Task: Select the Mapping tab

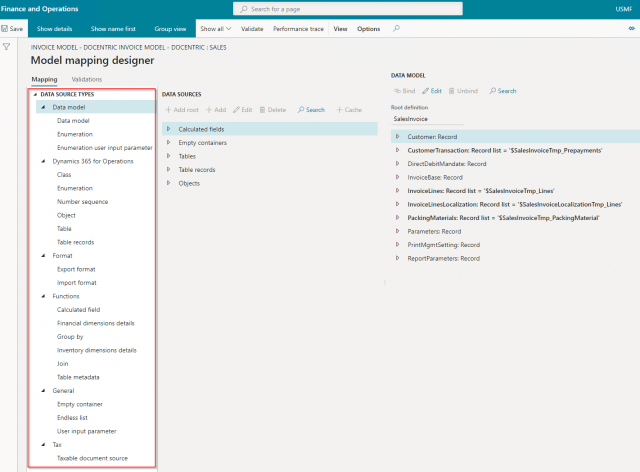Action: click(x=44, y=79)
